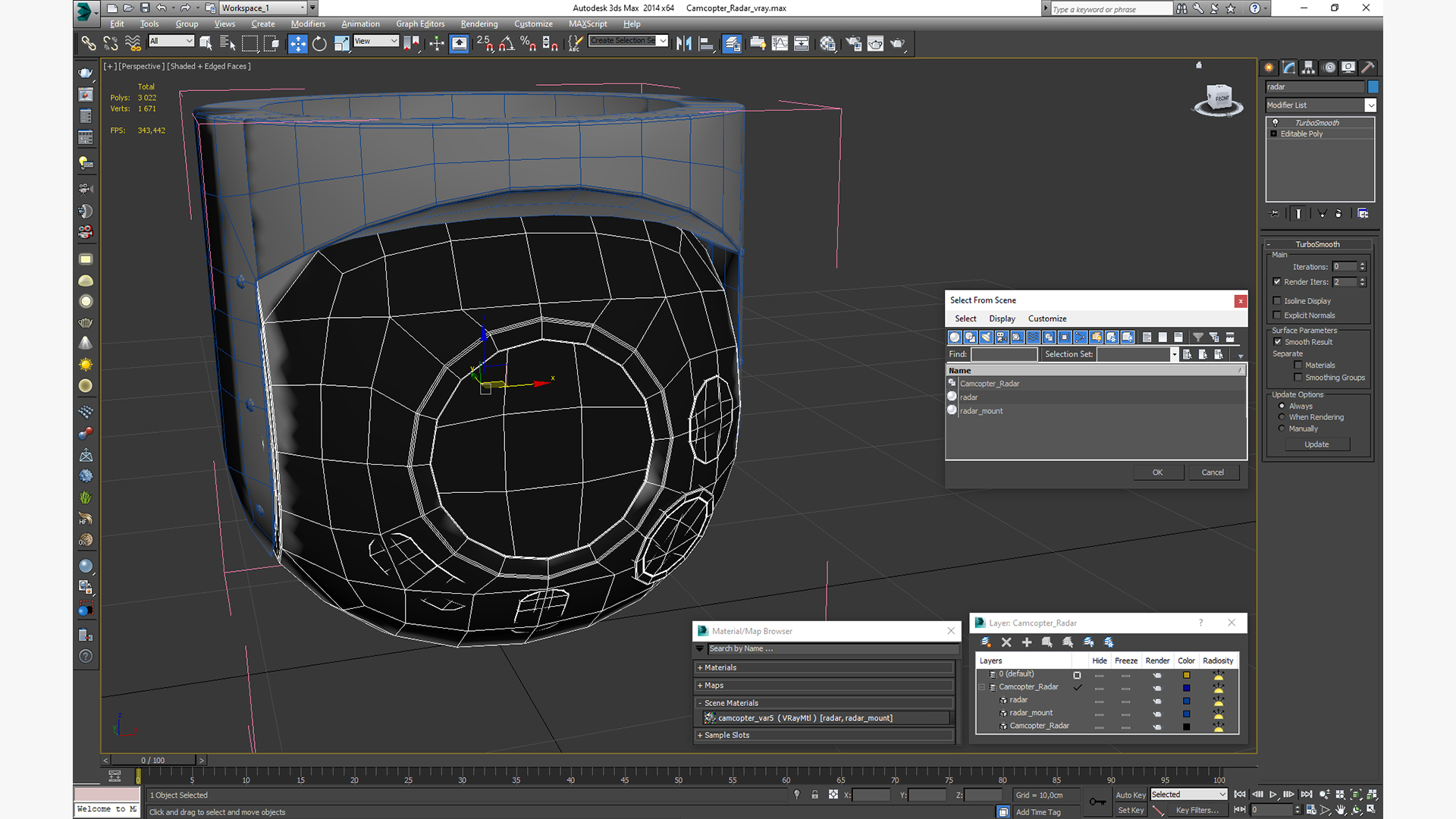The image size is (1456, 819).
Task: Click the Pan View hand icon
Action: 1341,810
